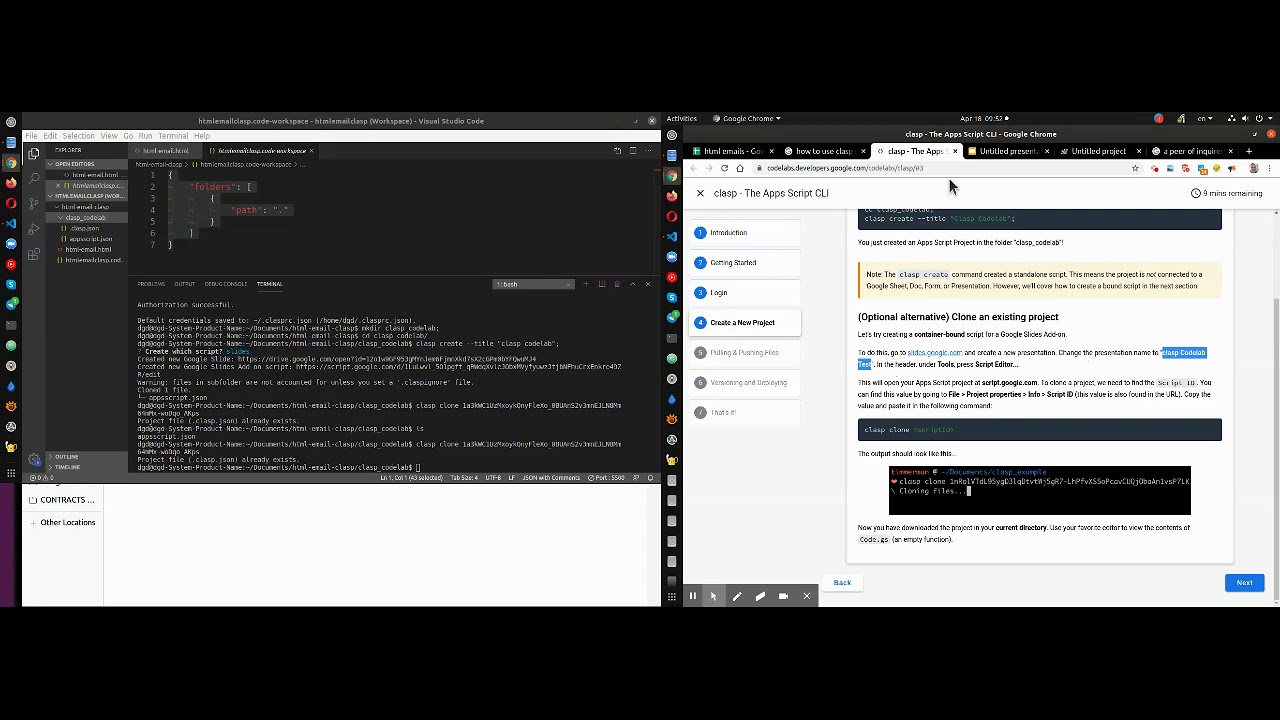Open Run and Debug view in VS Code
Viewport: 1280px width, 720px height.
(33, 227)
